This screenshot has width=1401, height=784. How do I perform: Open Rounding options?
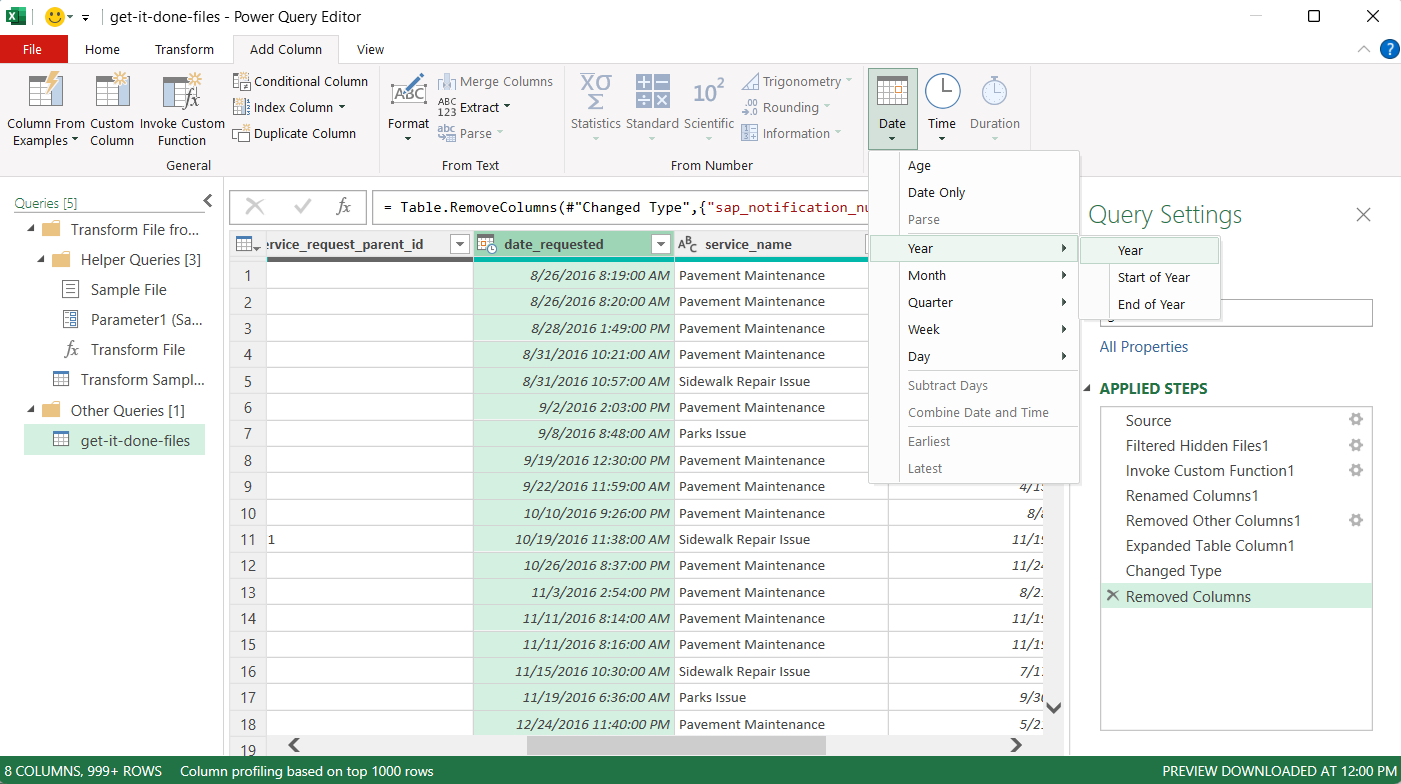(788, 107)
